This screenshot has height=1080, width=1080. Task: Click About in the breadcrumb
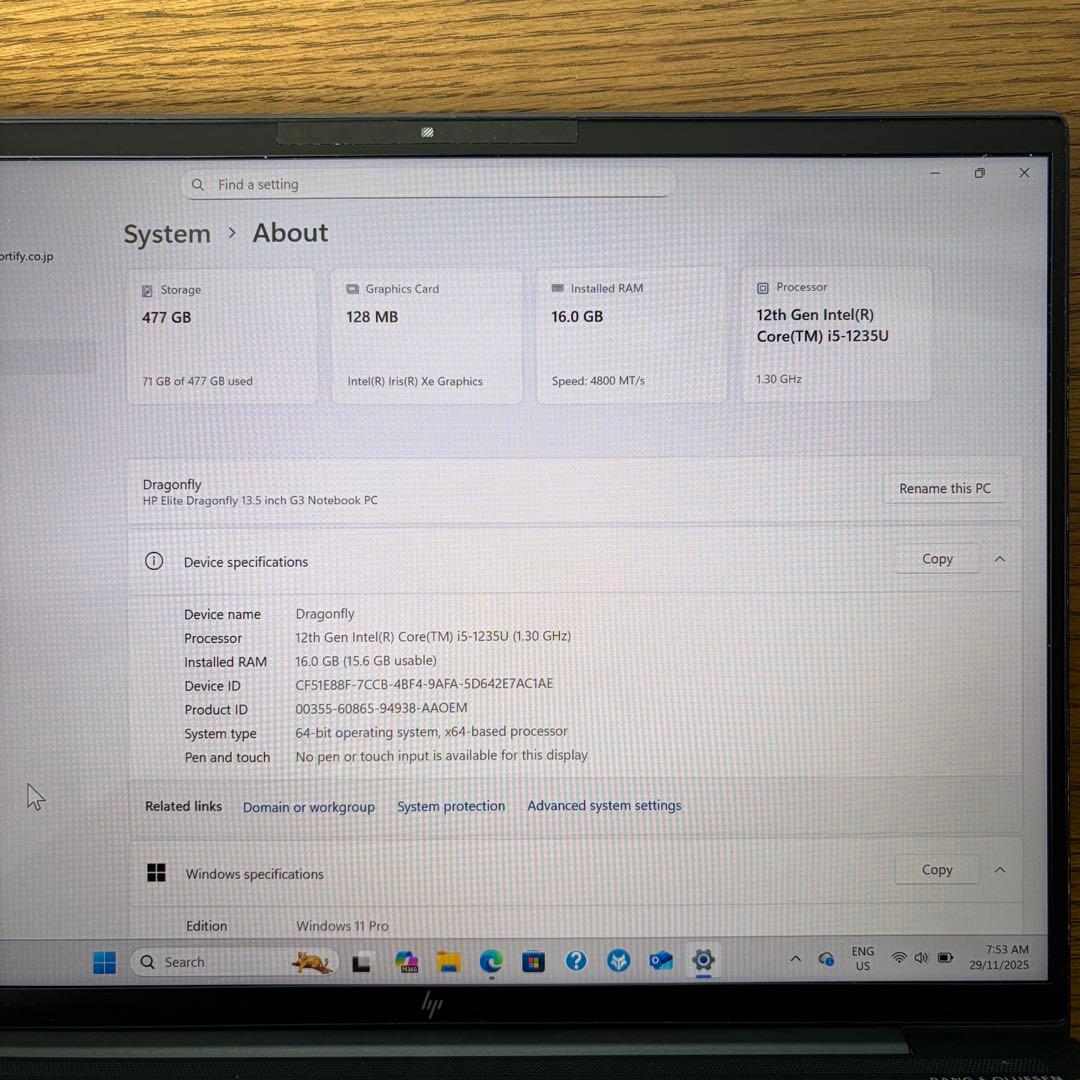click(x=289, y=233)
